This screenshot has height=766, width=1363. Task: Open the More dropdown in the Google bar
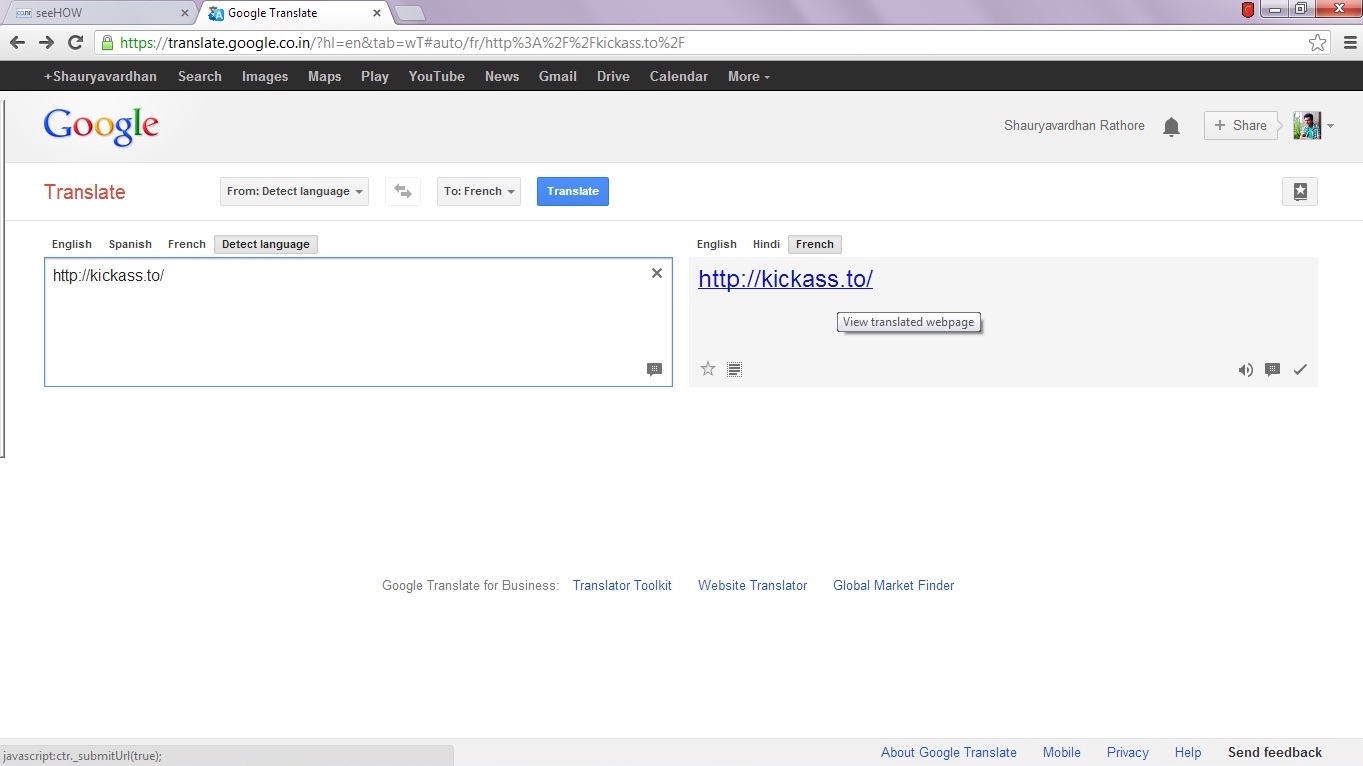pos(749,76)
